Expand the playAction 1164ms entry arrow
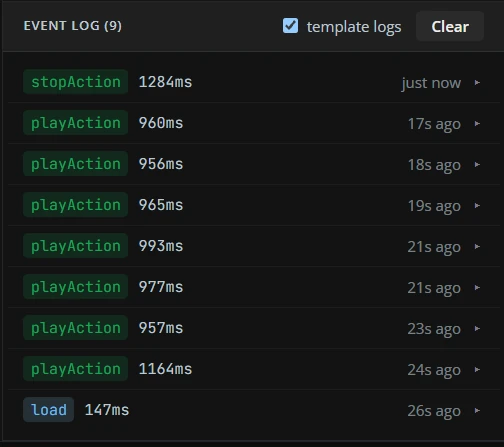This screenshot has width=504, height=447. coord(477,369)
